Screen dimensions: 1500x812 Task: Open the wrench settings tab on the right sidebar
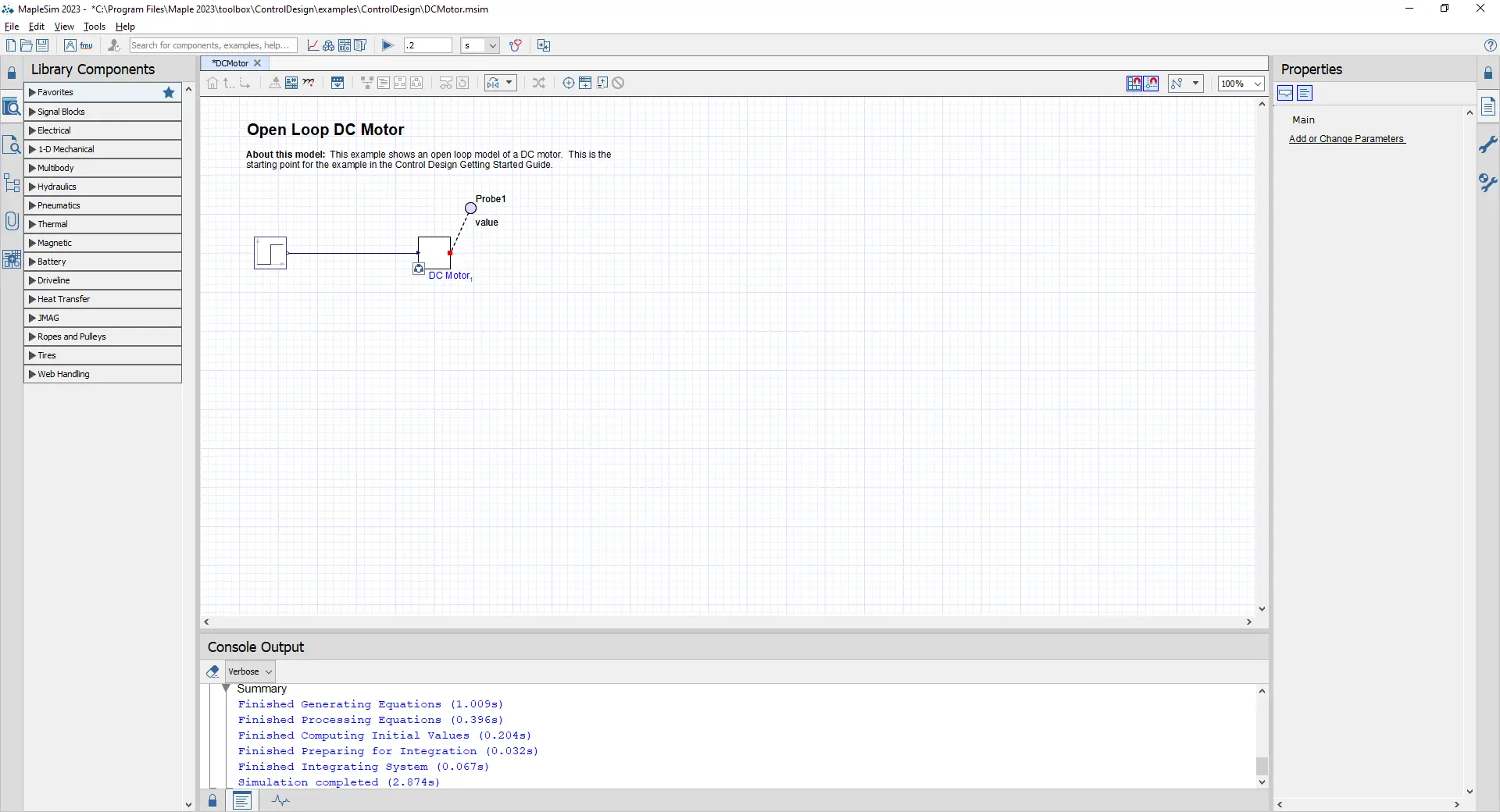pos(1488,144)
